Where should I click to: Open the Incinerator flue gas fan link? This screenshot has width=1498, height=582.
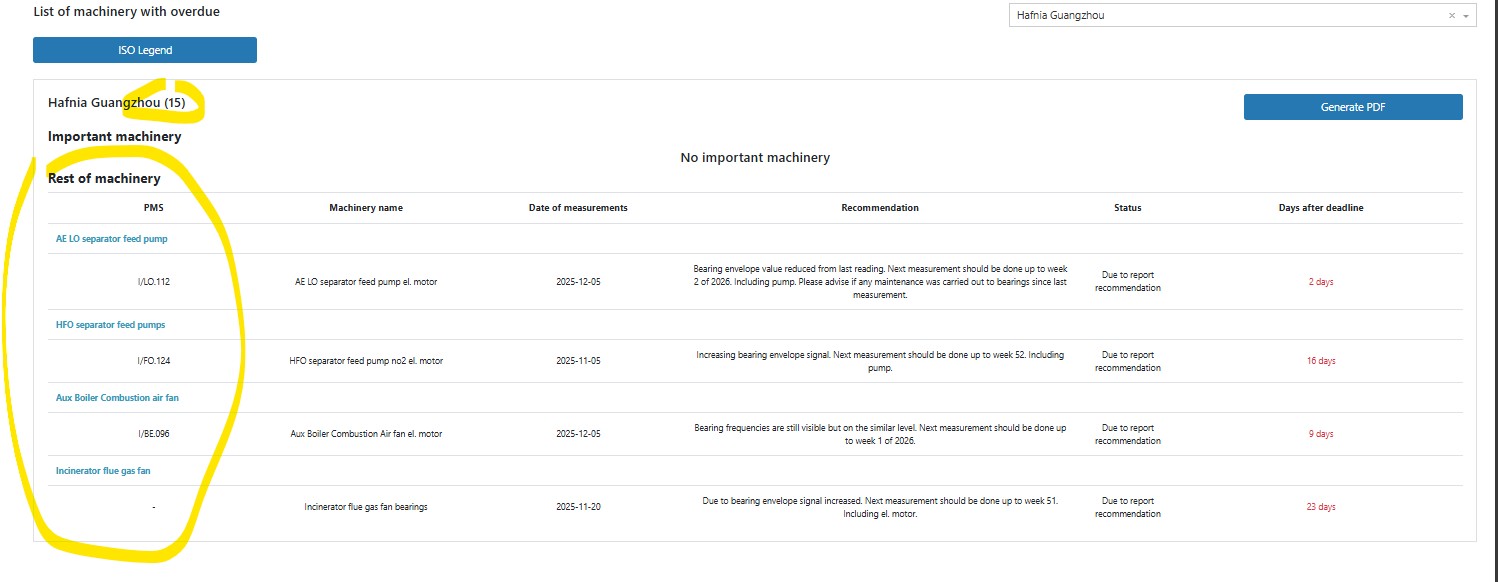tap(103, 471)
